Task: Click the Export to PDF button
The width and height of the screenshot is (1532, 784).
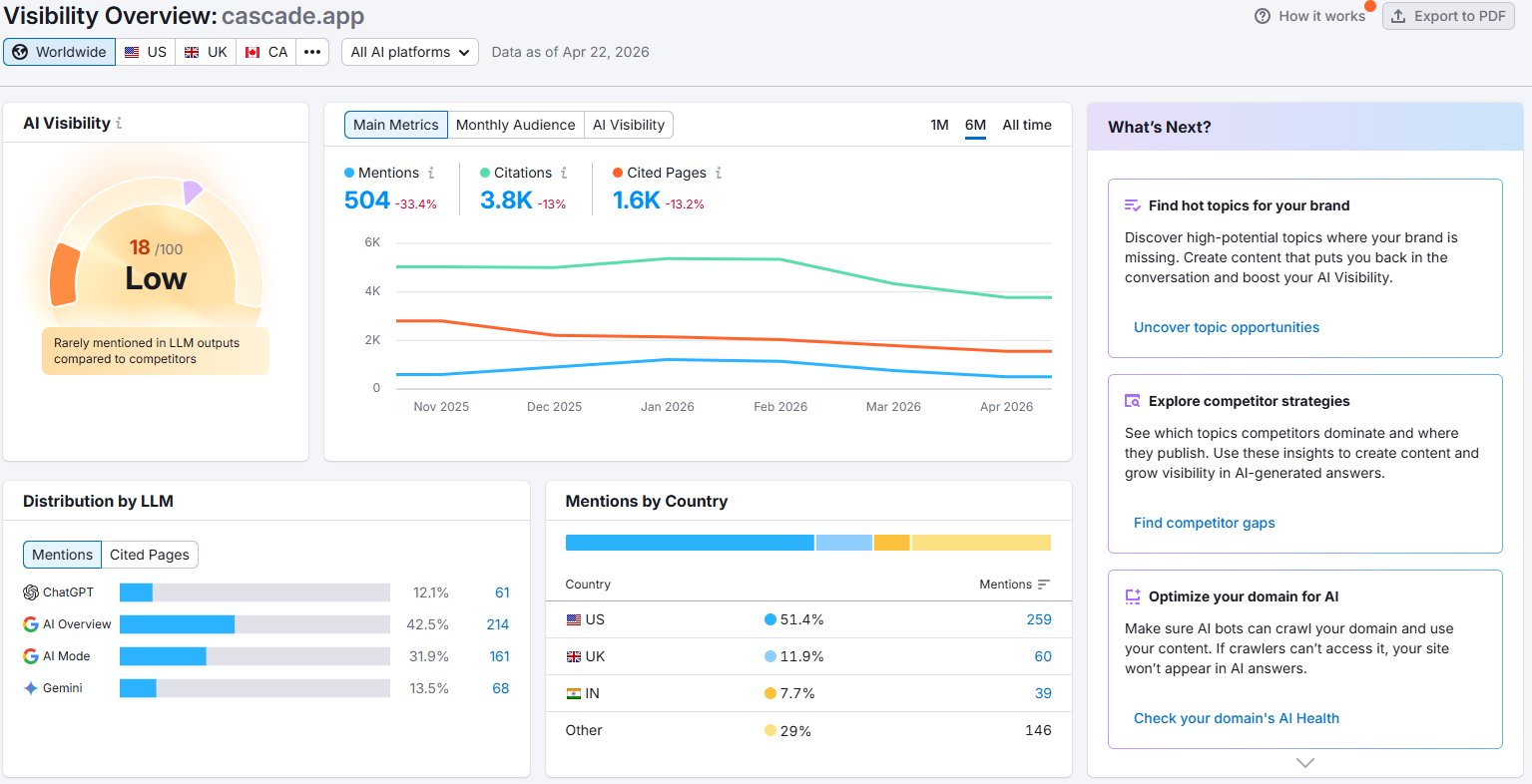Action: (x=1448, y=16)
